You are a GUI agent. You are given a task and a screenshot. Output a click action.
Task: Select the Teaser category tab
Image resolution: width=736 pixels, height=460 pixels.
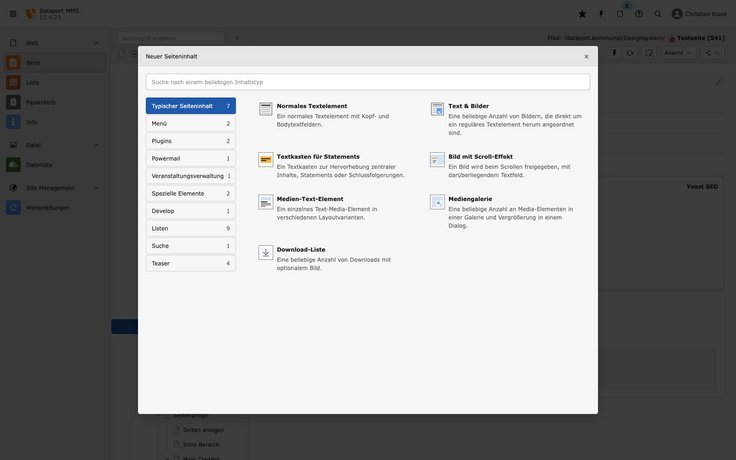[190, 263]
